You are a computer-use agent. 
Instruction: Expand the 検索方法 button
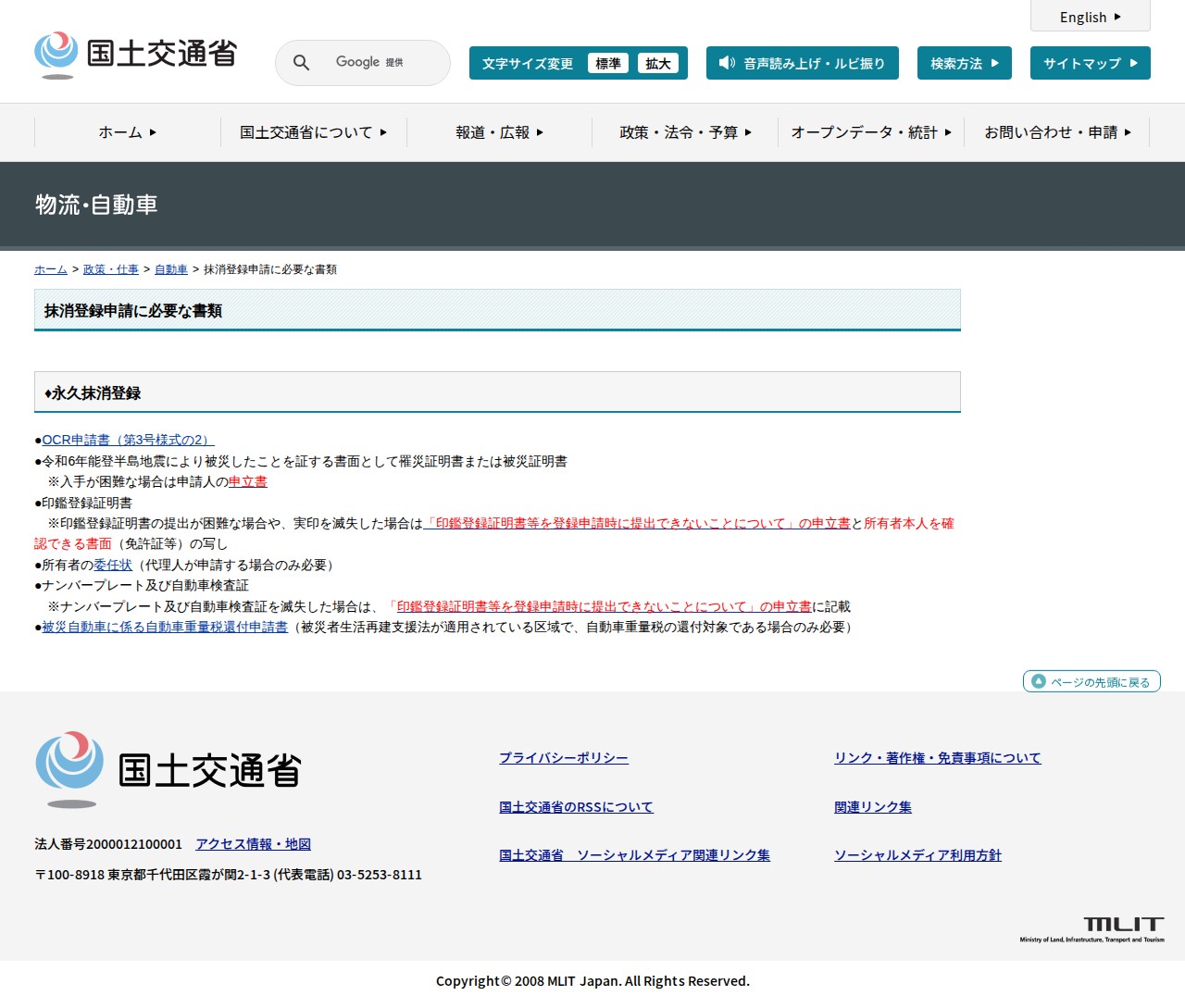tap(964, 63)
